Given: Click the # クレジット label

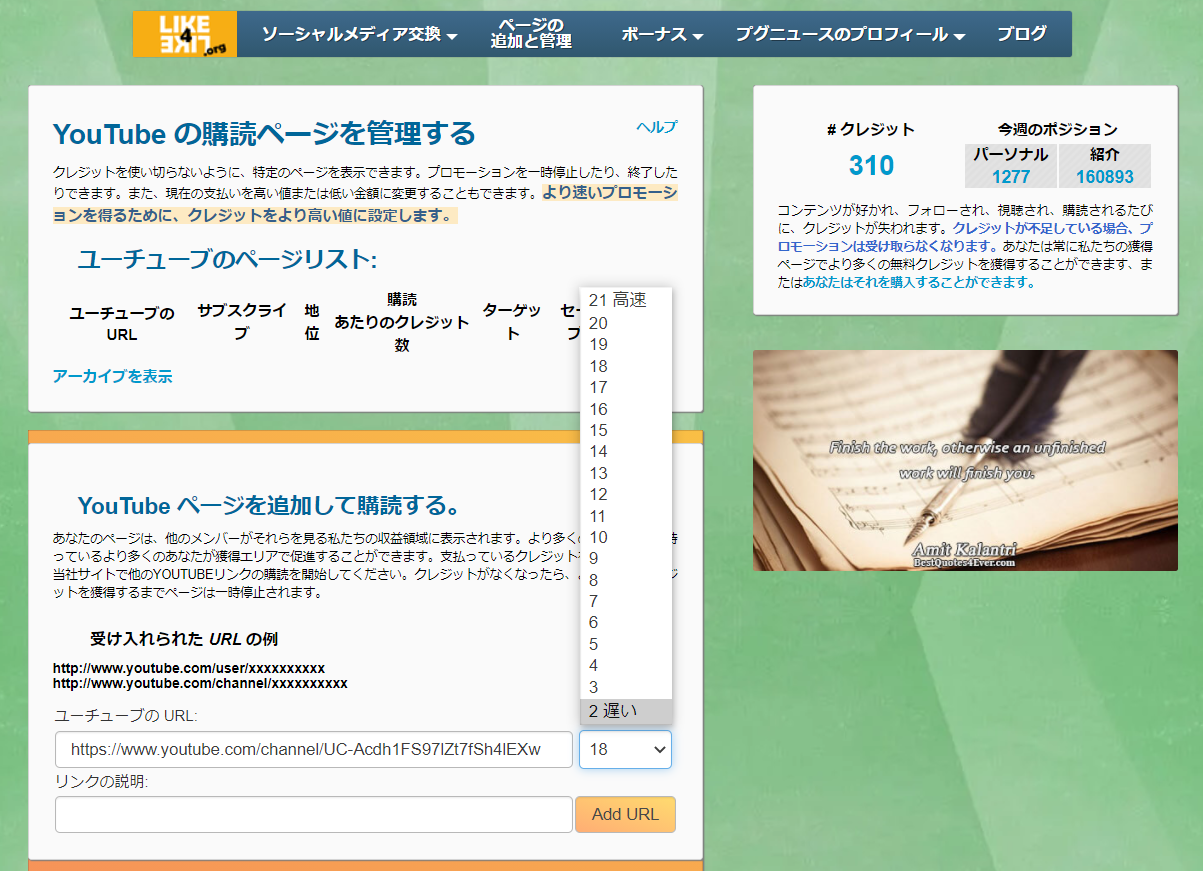Looking at the screenshot, I should tap(871, 129).
